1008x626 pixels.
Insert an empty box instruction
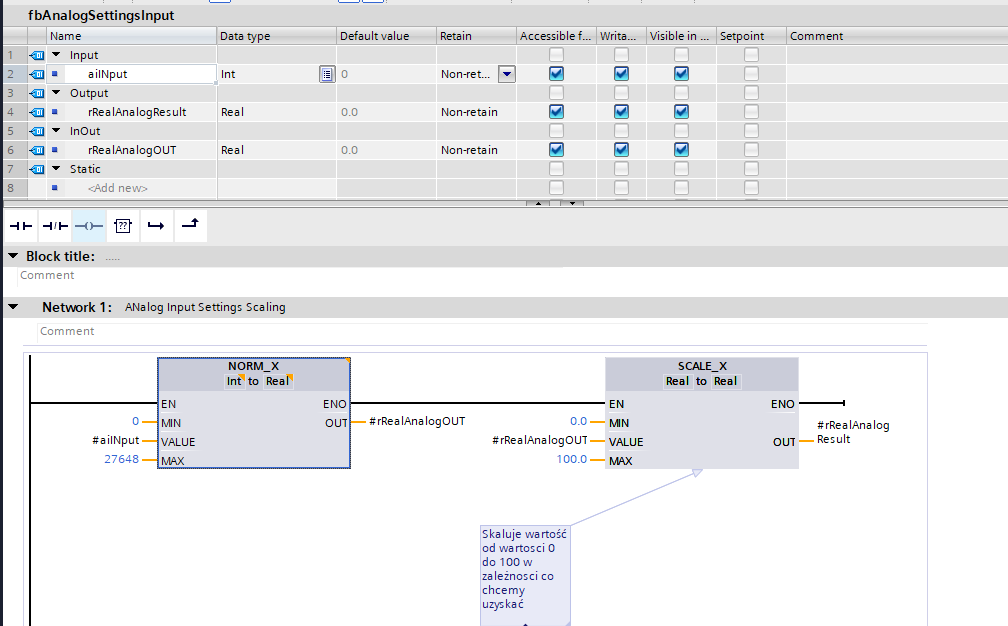(122, 227)
